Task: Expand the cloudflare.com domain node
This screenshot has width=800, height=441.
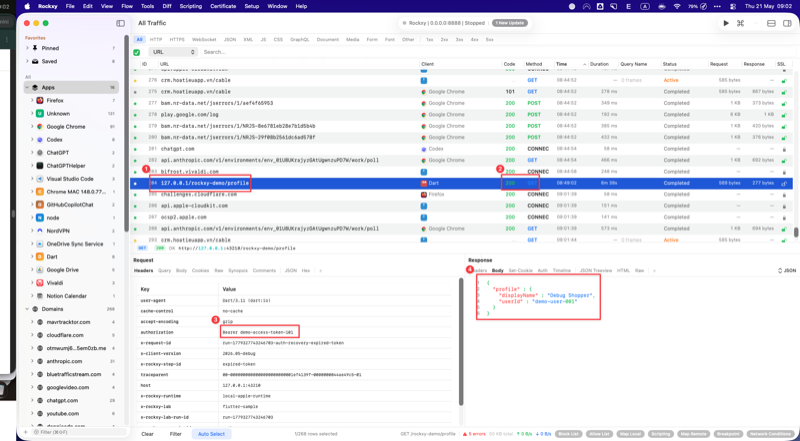Action: (x=32, y=335)
